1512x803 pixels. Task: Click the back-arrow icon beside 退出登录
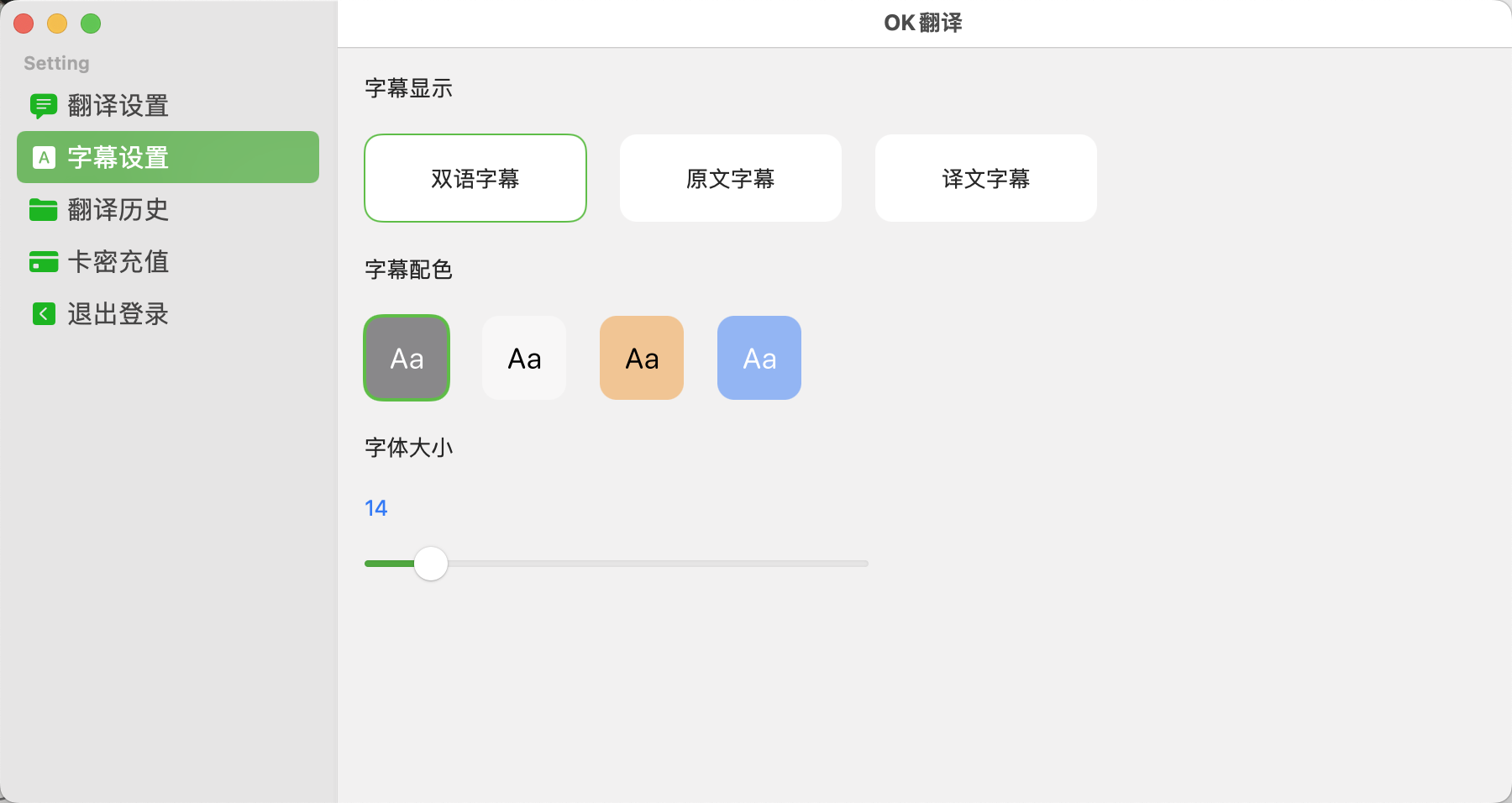pyautogui.click(x=44, y=313)
